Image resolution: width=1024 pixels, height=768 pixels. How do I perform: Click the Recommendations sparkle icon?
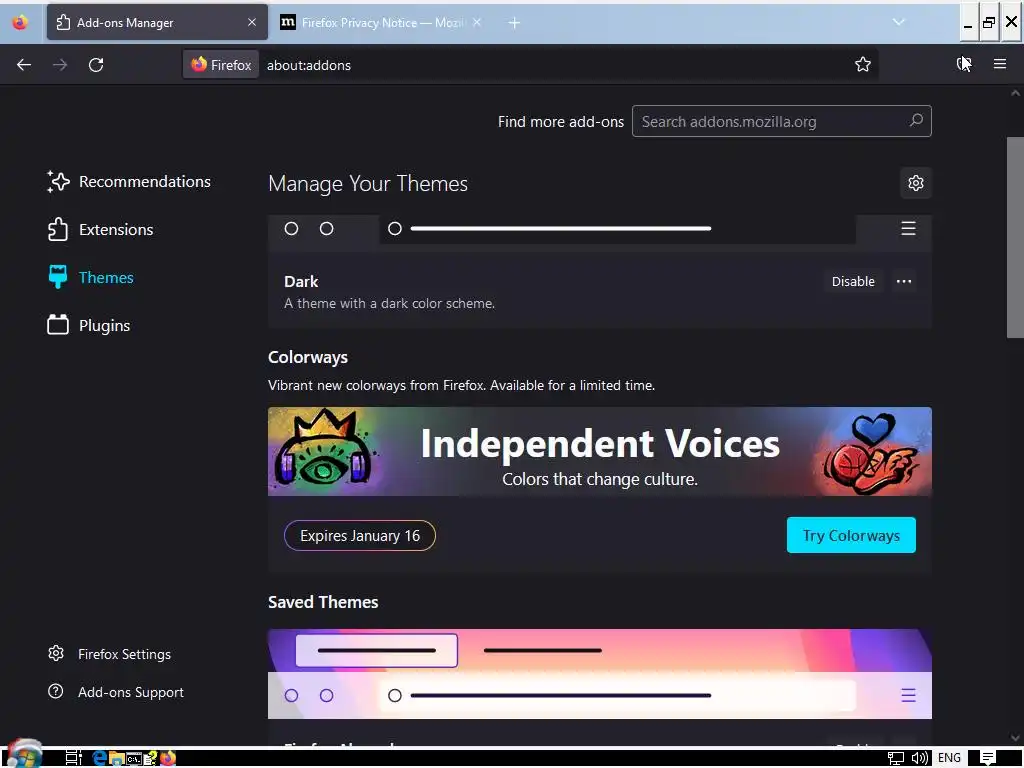click(x=57, y=182)
